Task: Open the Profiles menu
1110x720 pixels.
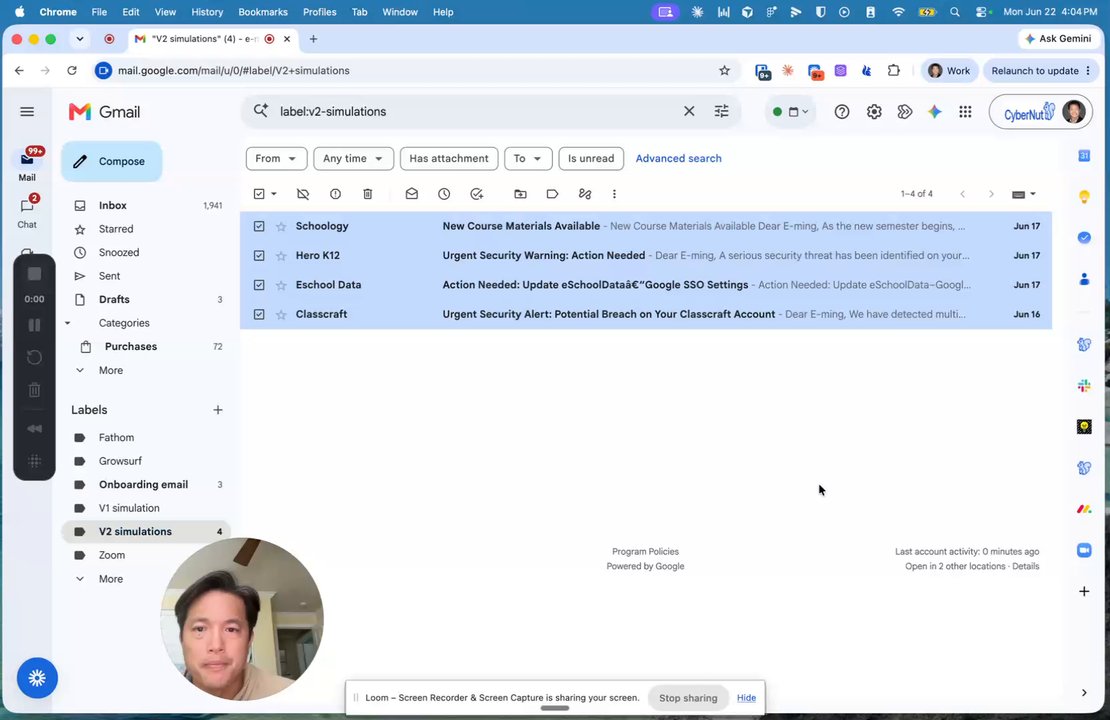Action: click(x=319, y=12)
